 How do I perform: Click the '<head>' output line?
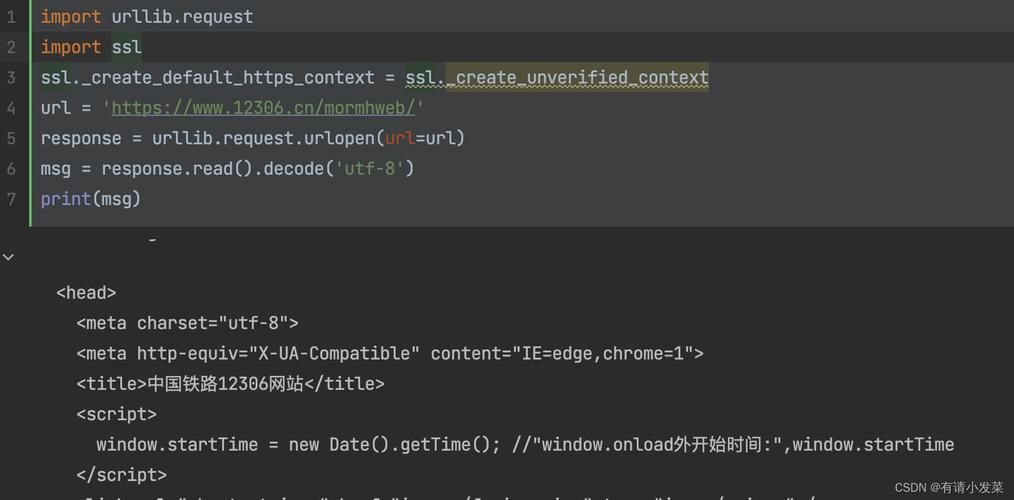point(86,293)
